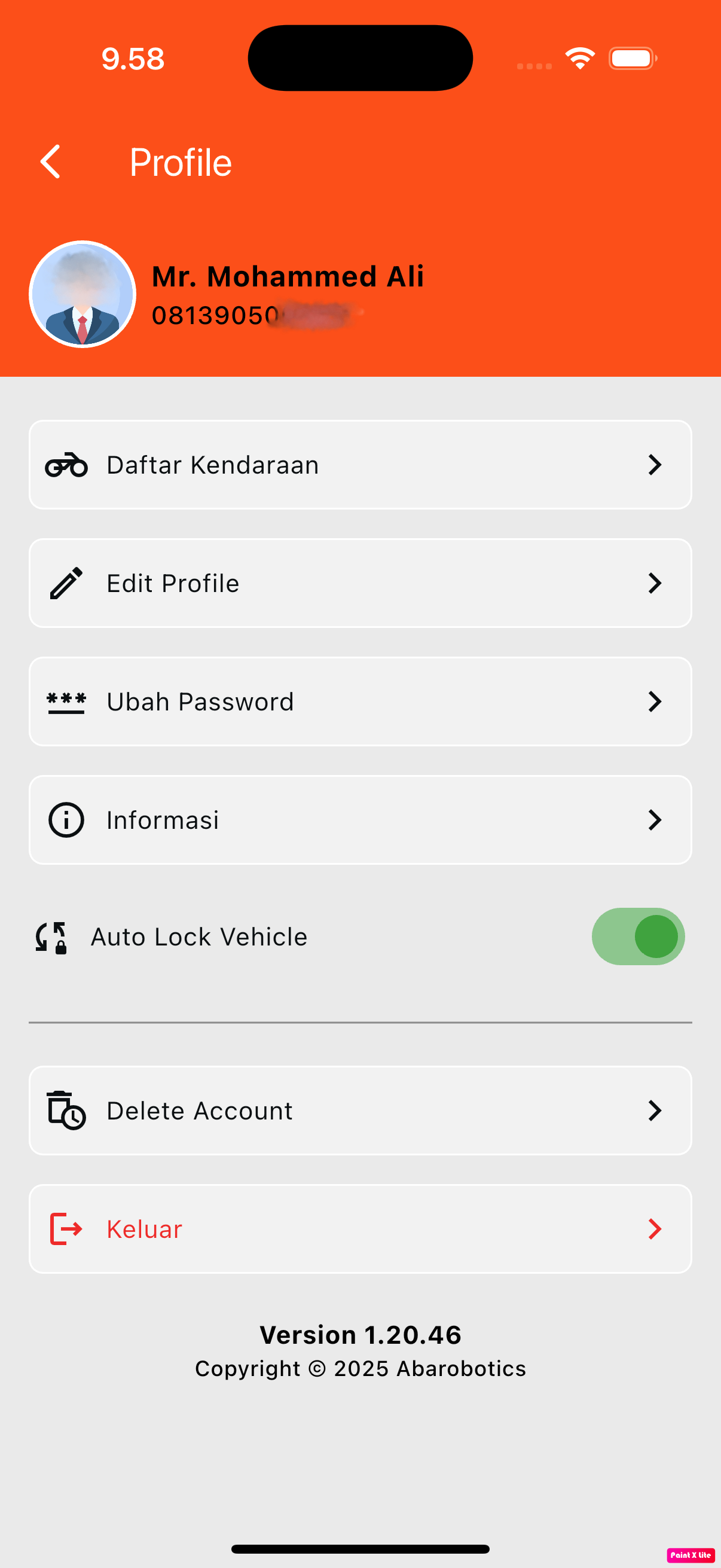721x1568 pixels.
Task: Click the Wi-Fi status bar icon
Action: (x=580, y=59)
